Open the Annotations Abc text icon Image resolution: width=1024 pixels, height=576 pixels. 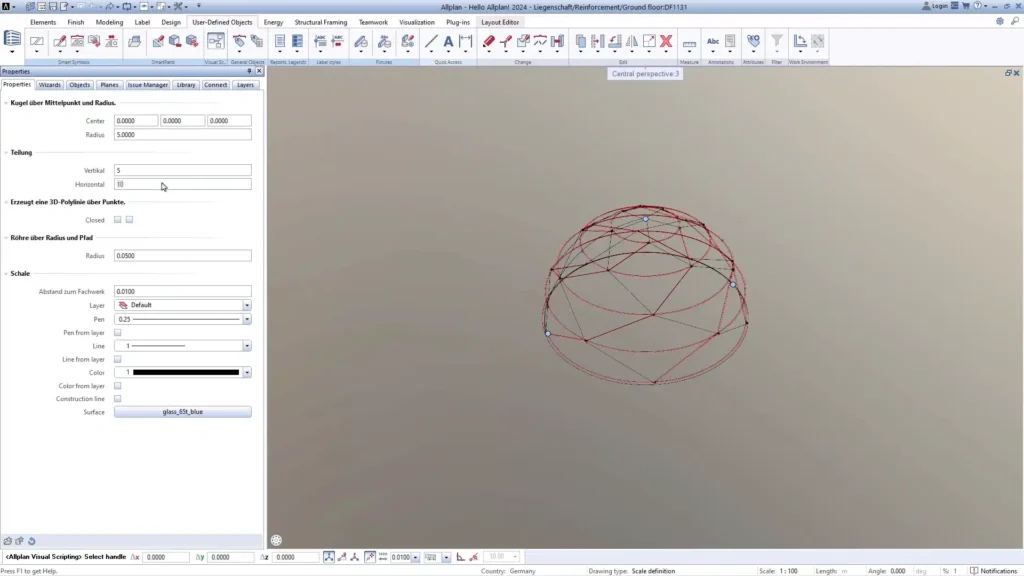point(713,41)
